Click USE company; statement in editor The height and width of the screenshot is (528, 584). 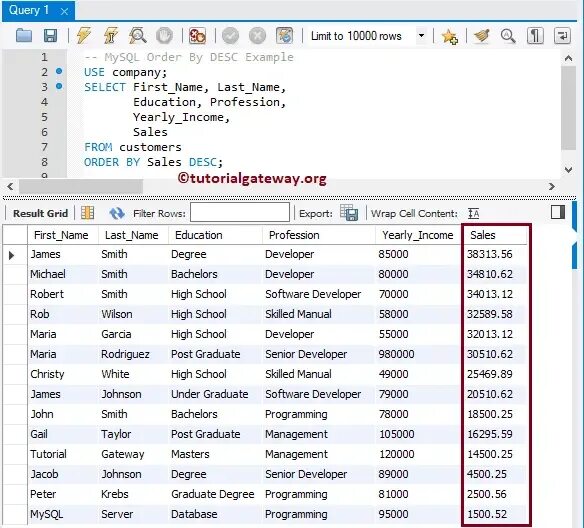click(x=126, y=72)
